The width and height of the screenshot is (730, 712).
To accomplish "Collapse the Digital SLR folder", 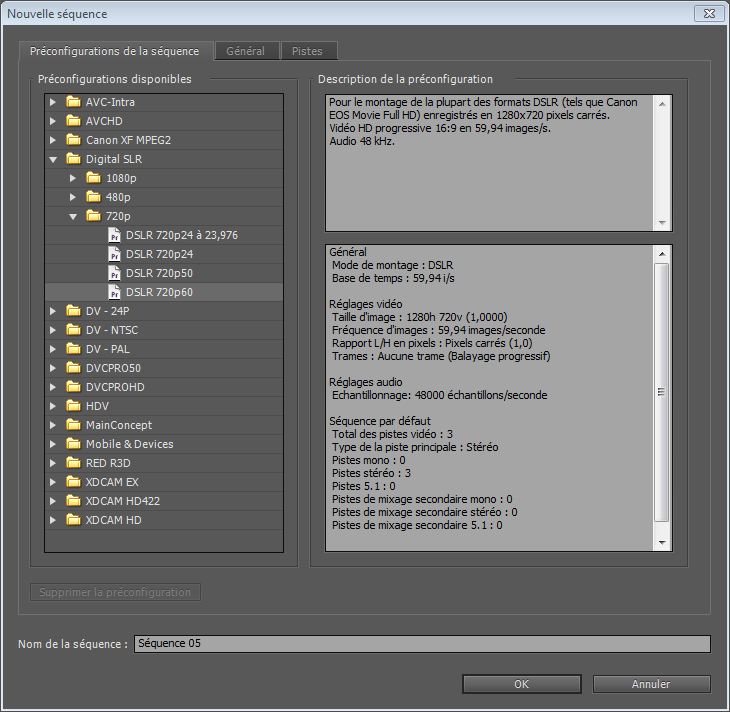I will point(53,160).
